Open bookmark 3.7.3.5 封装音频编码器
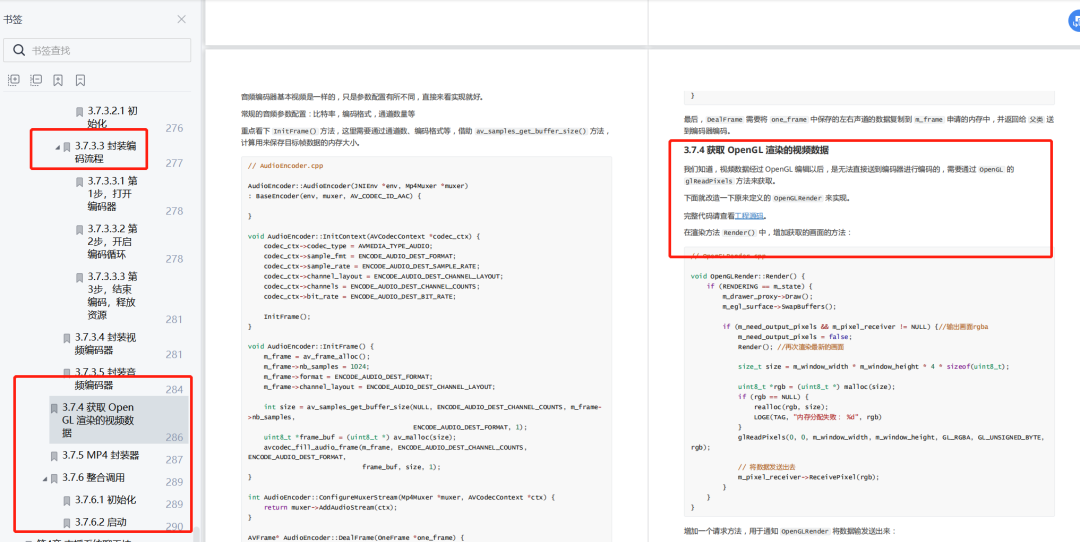Screen dimensions: 1080x542 [105, 378]
